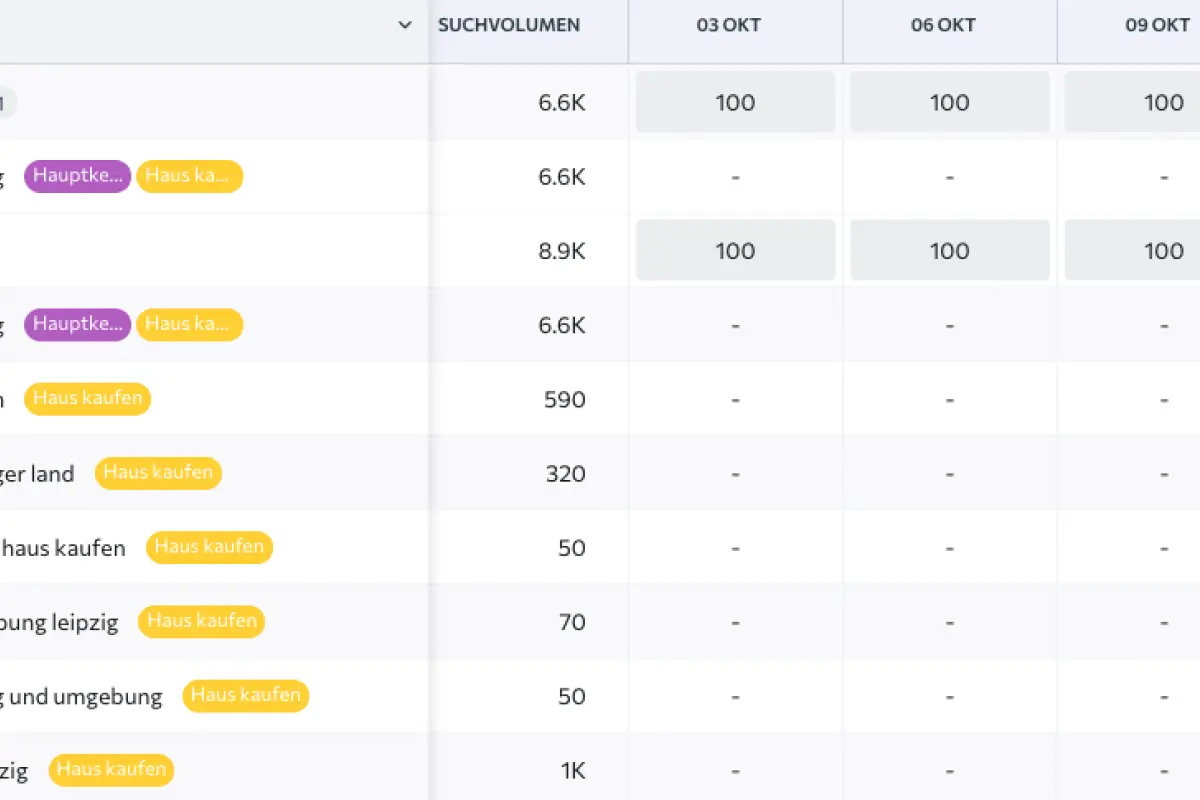
Task: Click the purple Hauptke... tag just above the 8.9K row
Action: point(77,176)
